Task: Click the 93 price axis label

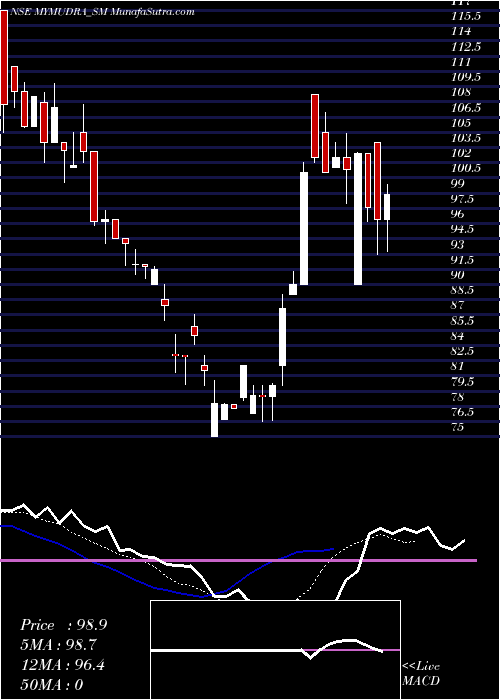Action: (458, 245)
